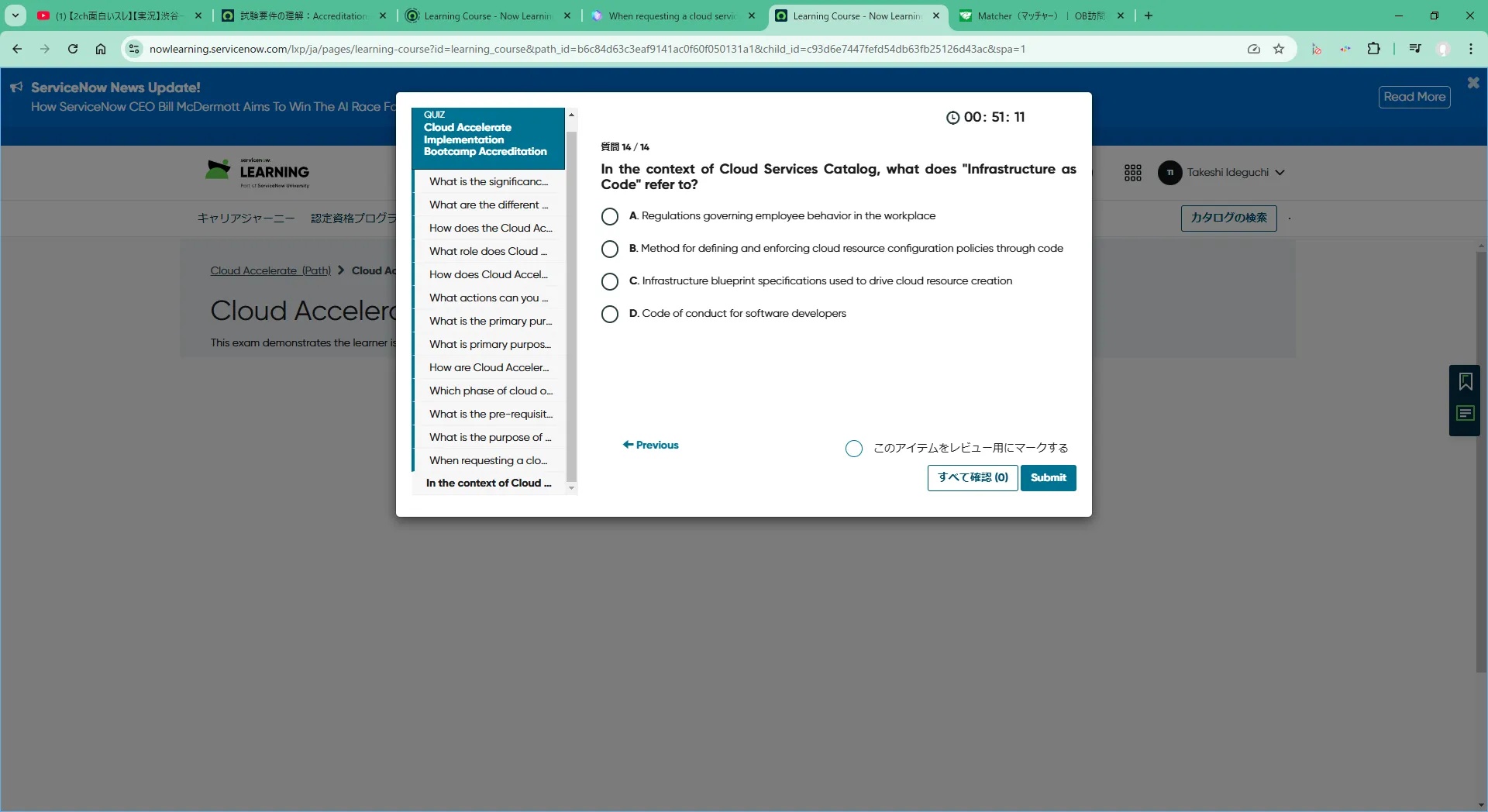1488x812 pixels.
Task: Click the すべて確認 (0) button
Action: click(x=973, y=478)
